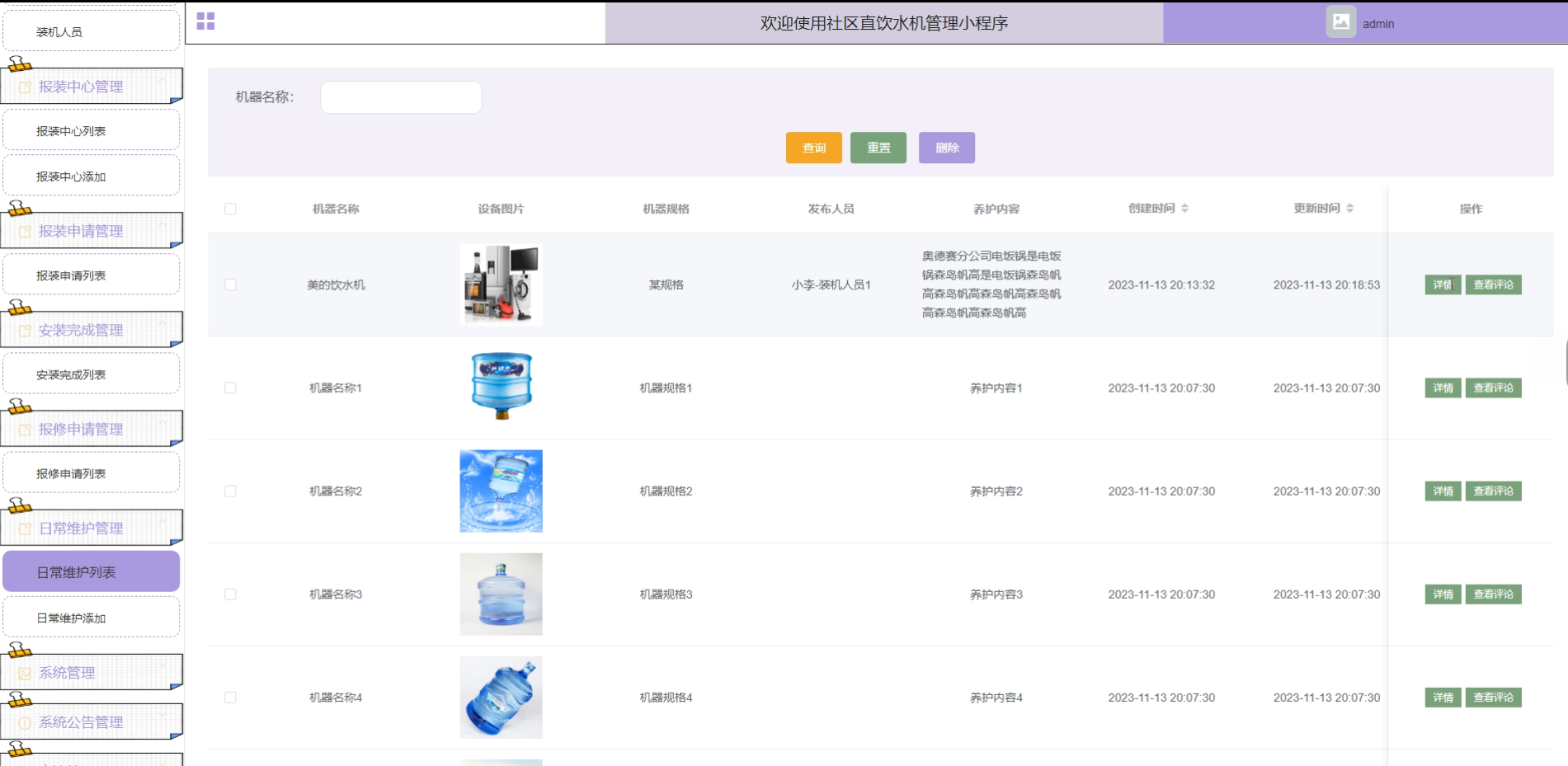This screenshot has width=1568, height=766.
Task: Click the purple 删除 button
Action: 947,148
